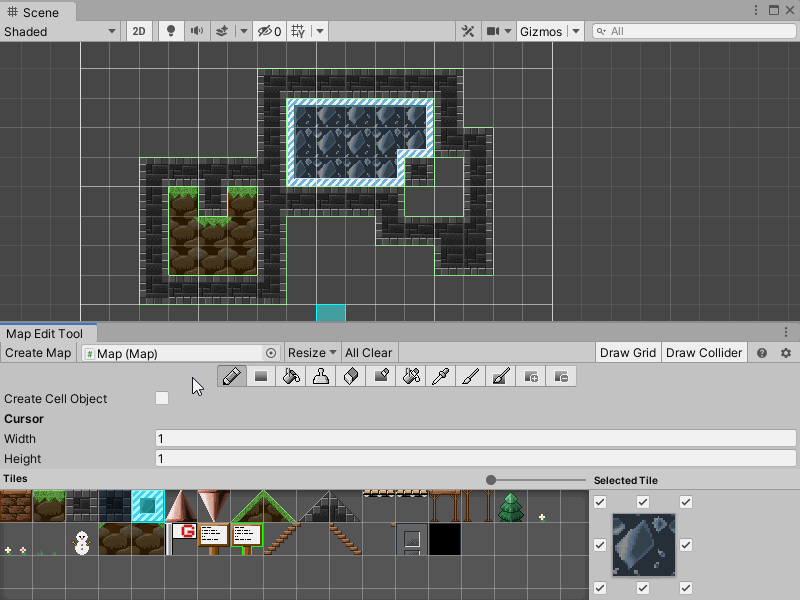The height and width of the screenshot is (600, 800).
Task: Expand the Gizmos dropdown arrow
Action: pos(576,31)
